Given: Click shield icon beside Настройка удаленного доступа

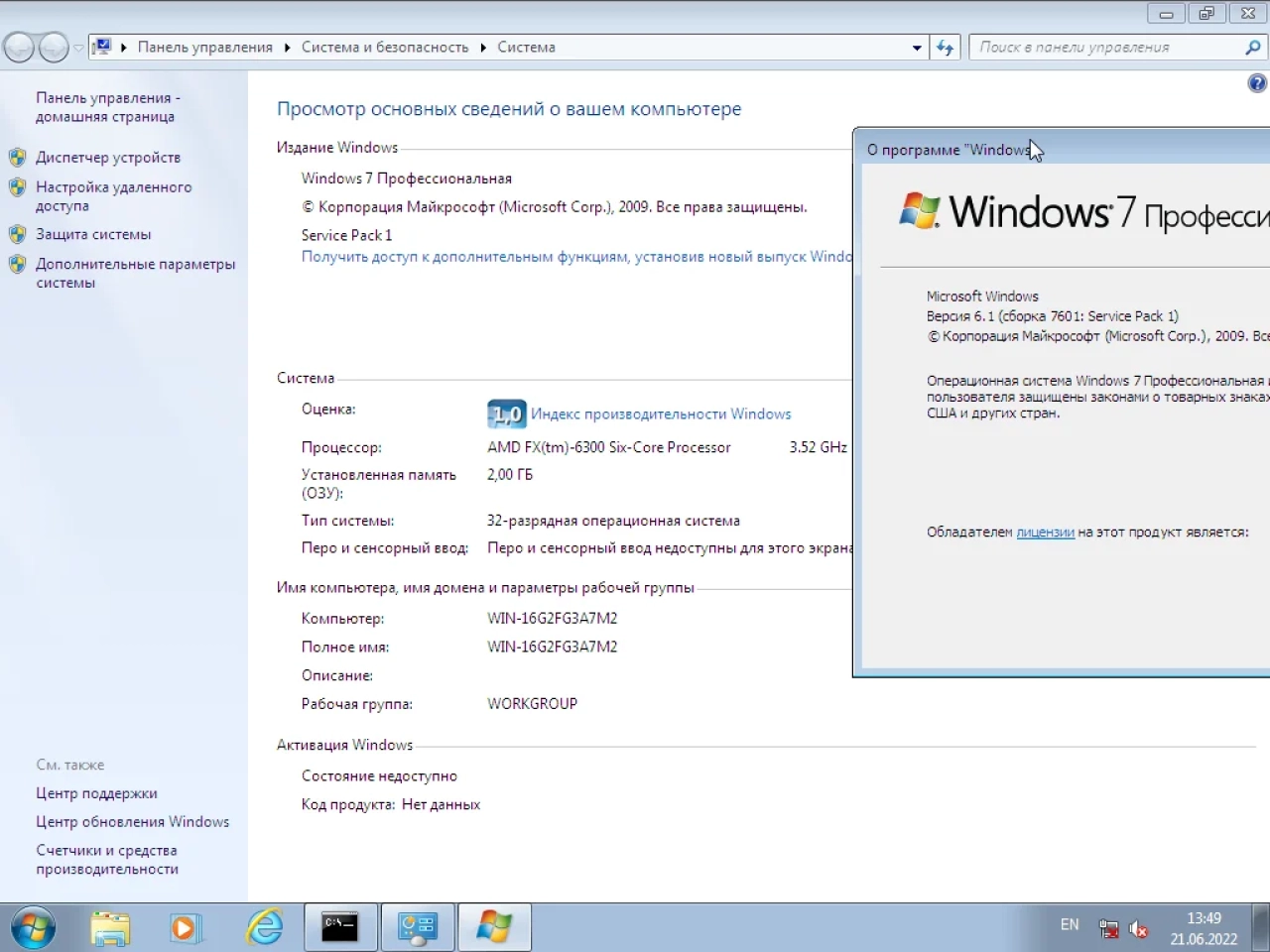Looking at the screenshot, I should click(17, 186).
